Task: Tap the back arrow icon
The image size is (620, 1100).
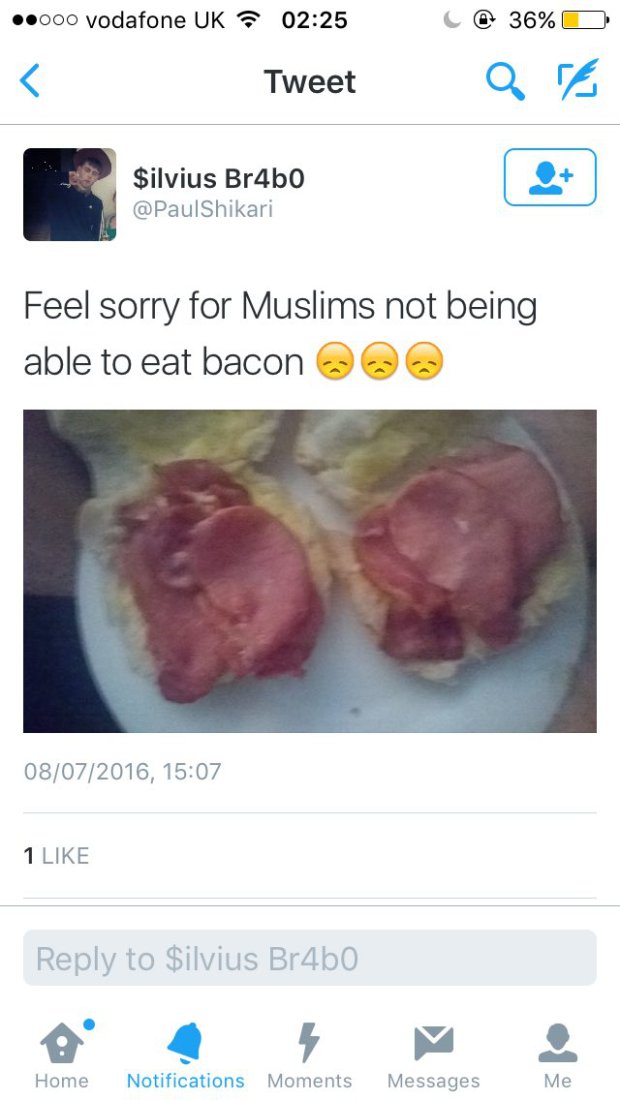Action: point(29,81)
